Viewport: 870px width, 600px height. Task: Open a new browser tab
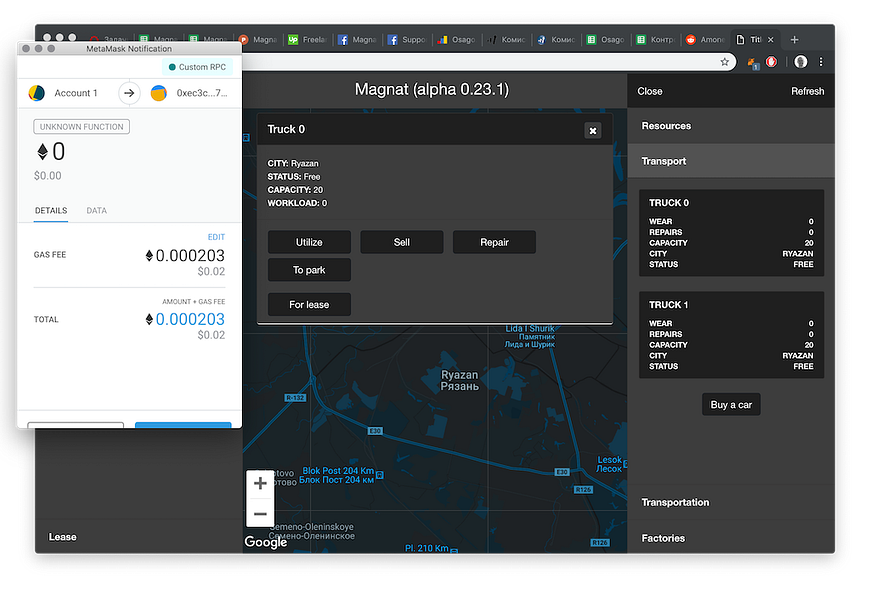coord(795,39)
